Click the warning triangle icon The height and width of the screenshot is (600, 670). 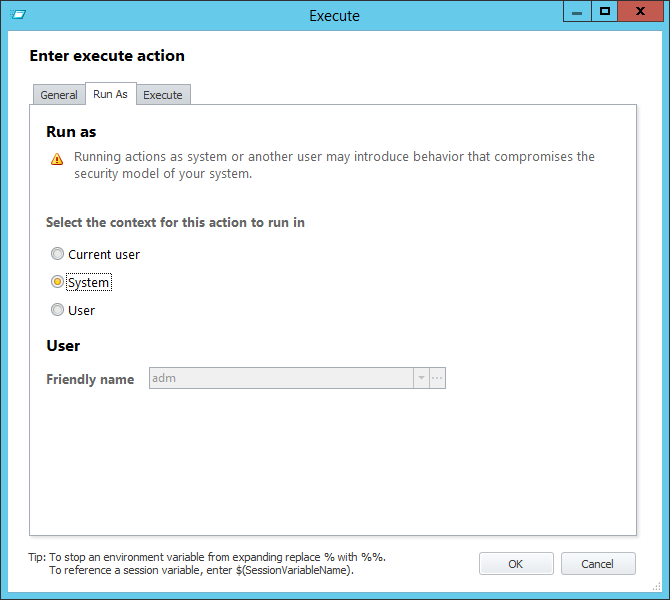[57, 158]
